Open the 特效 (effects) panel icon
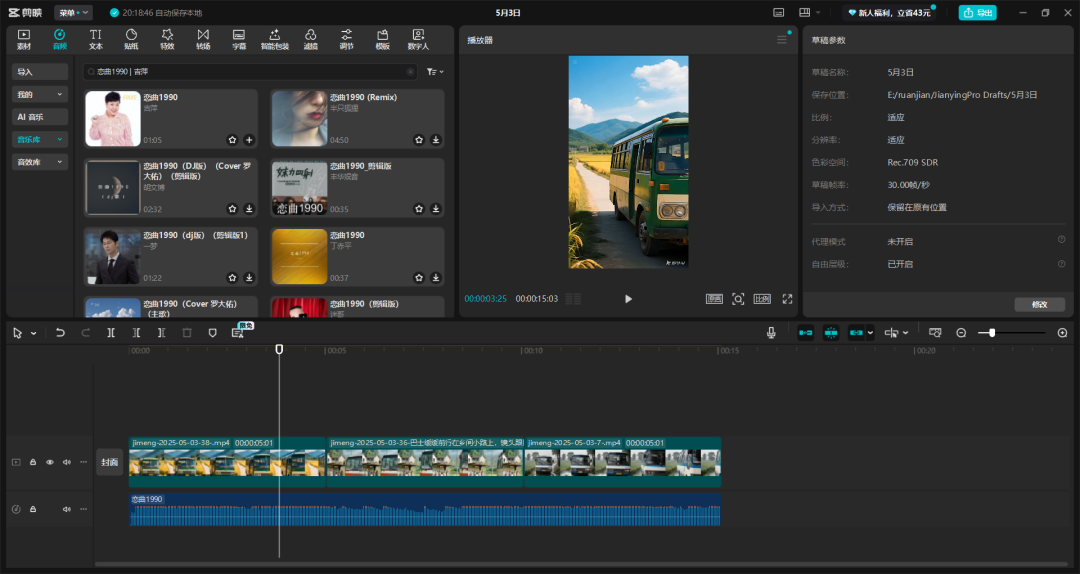Screen dimensions: 1080x574 point(167,39)
